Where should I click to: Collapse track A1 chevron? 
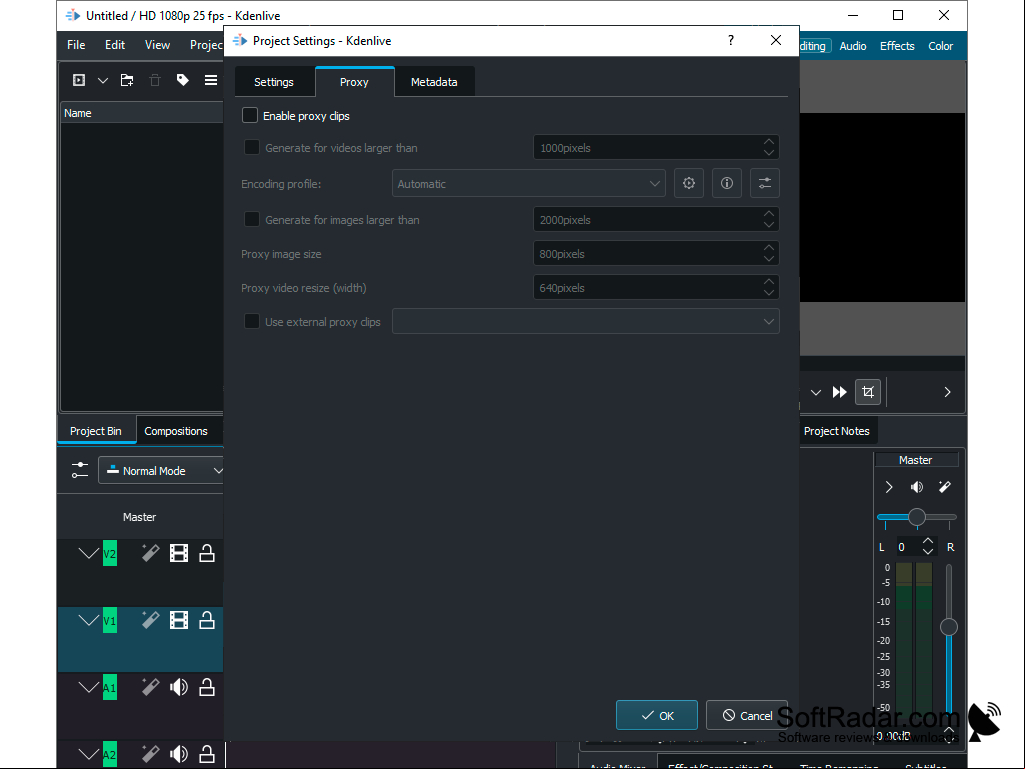click(x=88, y=687)
